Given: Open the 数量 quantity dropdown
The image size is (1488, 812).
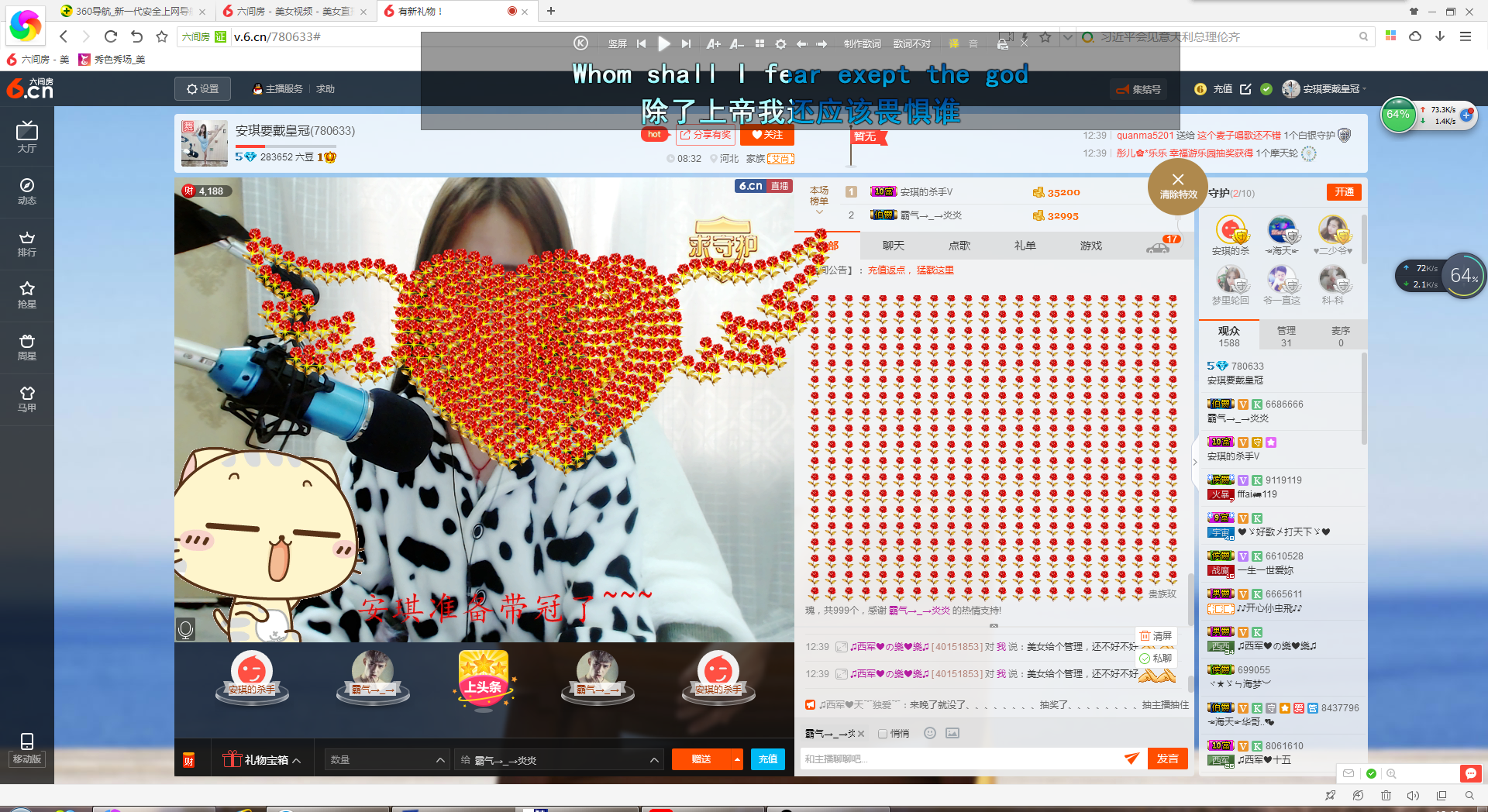Looking at the screenshot, I should (x=387, y=760).
